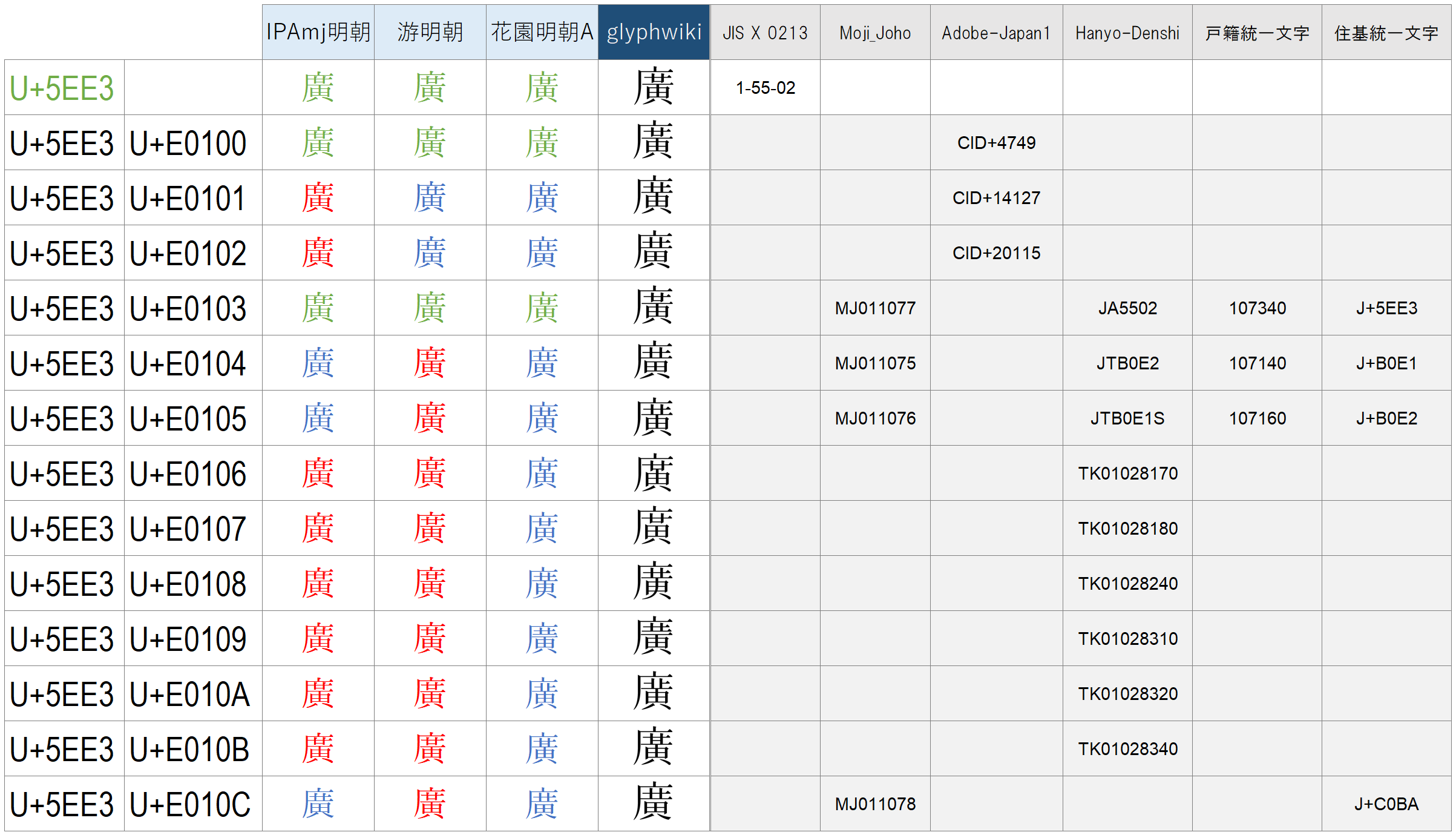Click the 戸籍統一文字 column header
Image resolution: width=1456 pixels, height=835 pixels.
pos(1257,32)
